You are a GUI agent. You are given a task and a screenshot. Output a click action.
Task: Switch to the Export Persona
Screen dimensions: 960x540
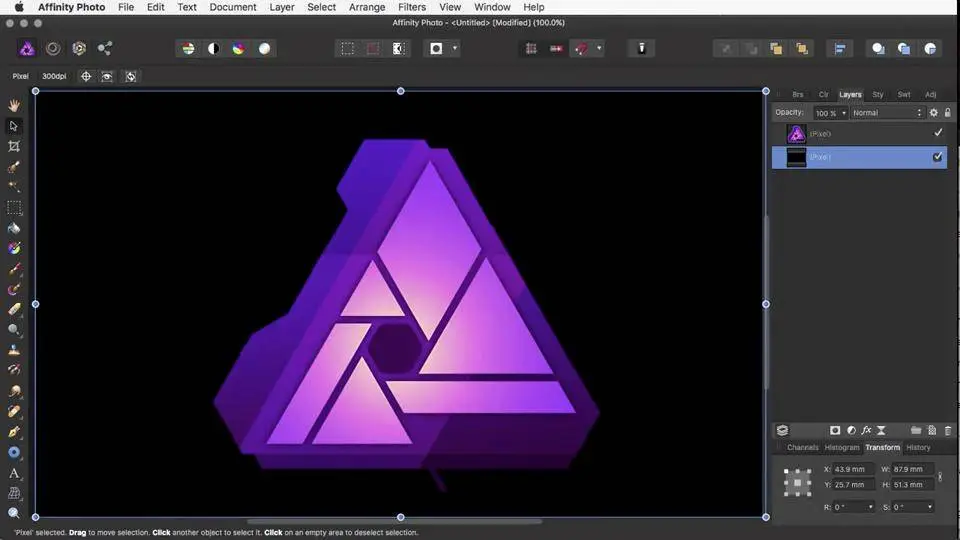105,48
